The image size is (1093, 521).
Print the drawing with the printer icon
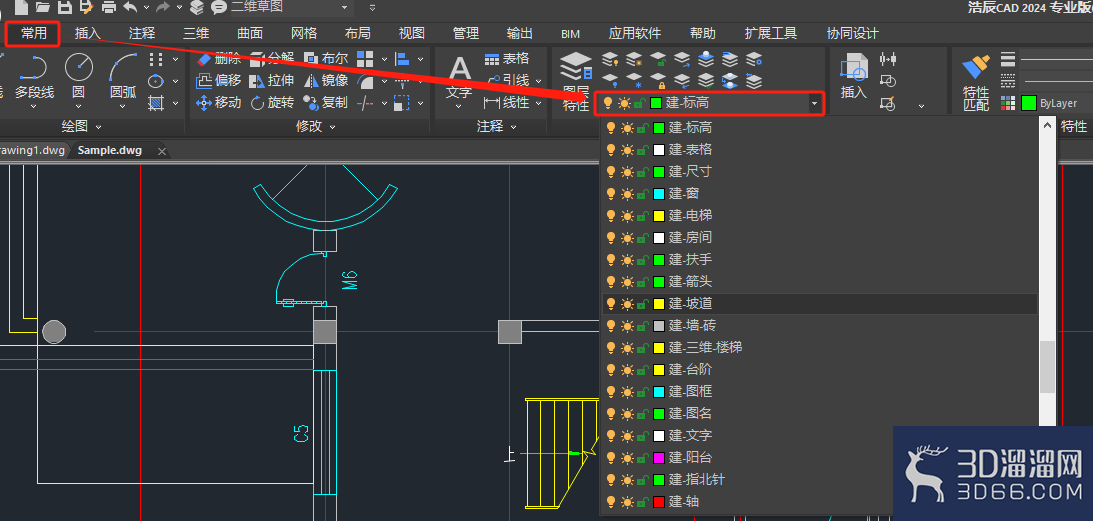click(109, 7)
